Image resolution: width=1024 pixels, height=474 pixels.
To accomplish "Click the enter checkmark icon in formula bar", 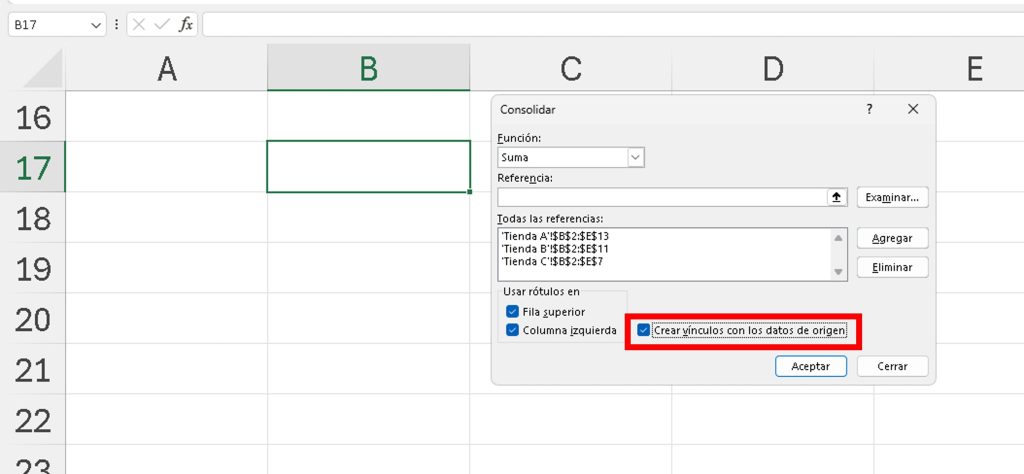I will pos(162,24).
